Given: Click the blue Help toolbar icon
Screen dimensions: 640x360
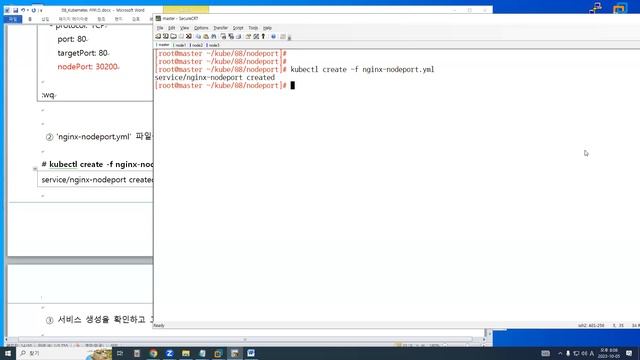Looking at the screenshot, I should click(x=273, y=36).
